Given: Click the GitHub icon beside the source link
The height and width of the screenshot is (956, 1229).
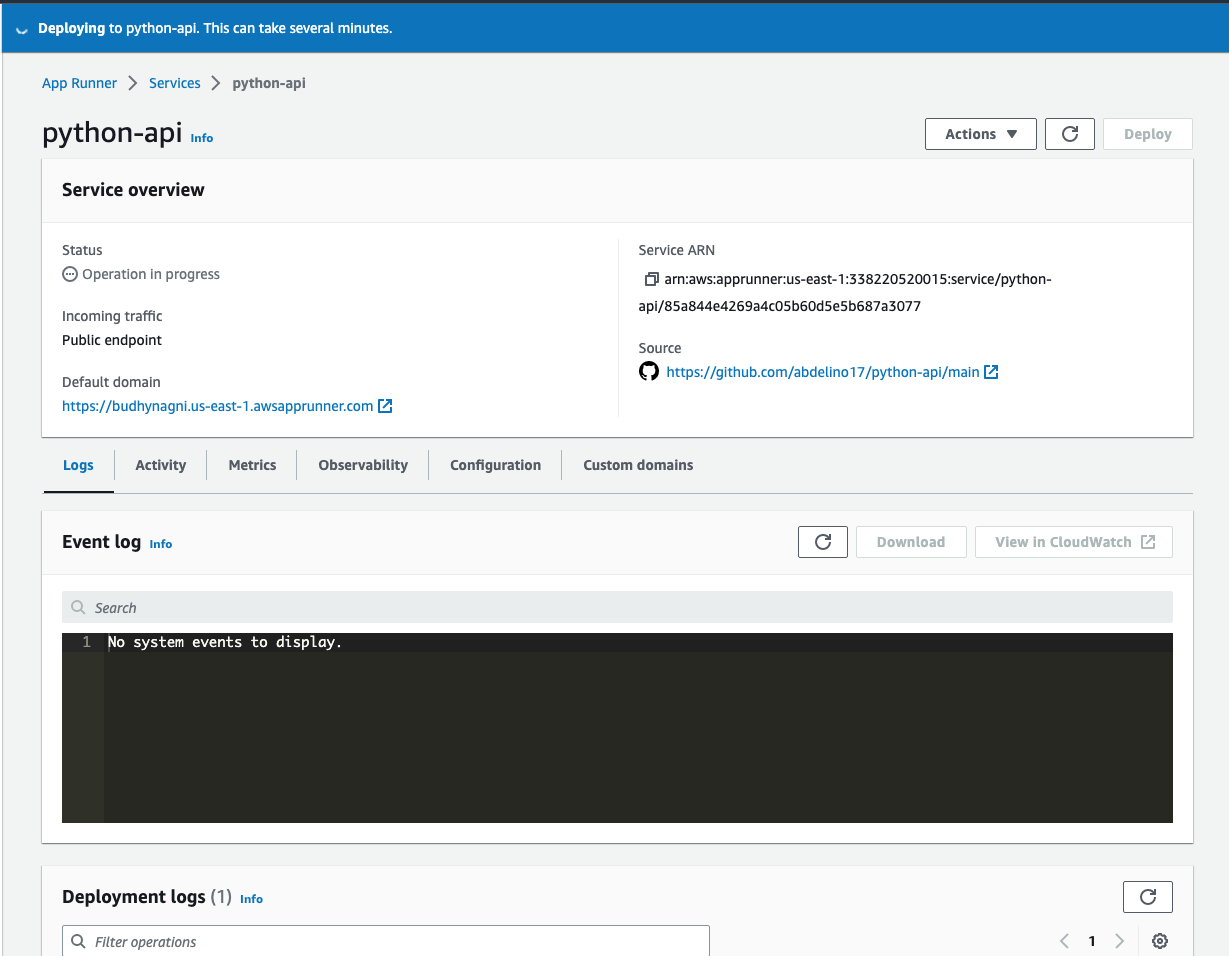Looking at the screenshot, I should 648,371.
